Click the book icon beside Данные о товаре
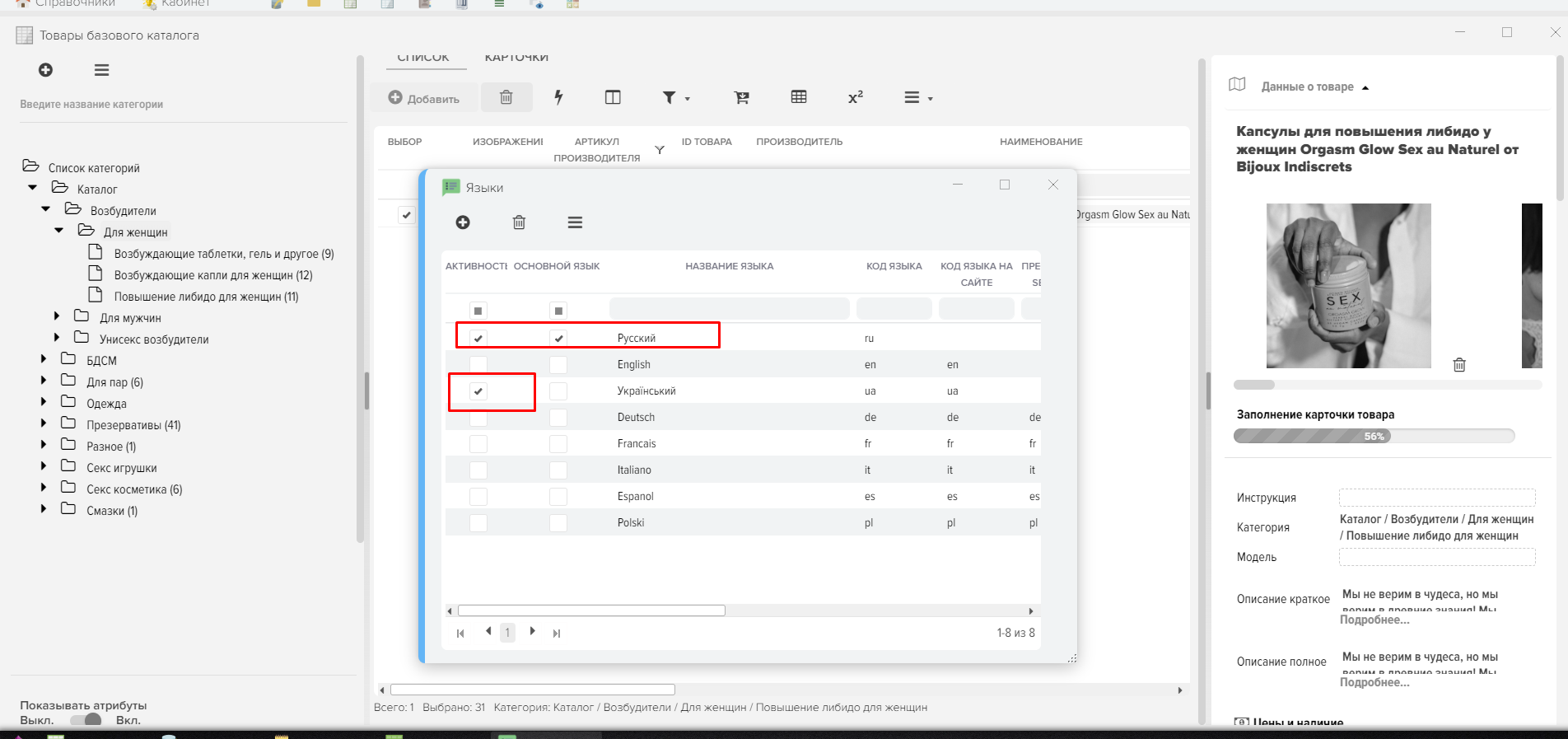This screenshot has width=1568, height=739. pos(1237,84)
